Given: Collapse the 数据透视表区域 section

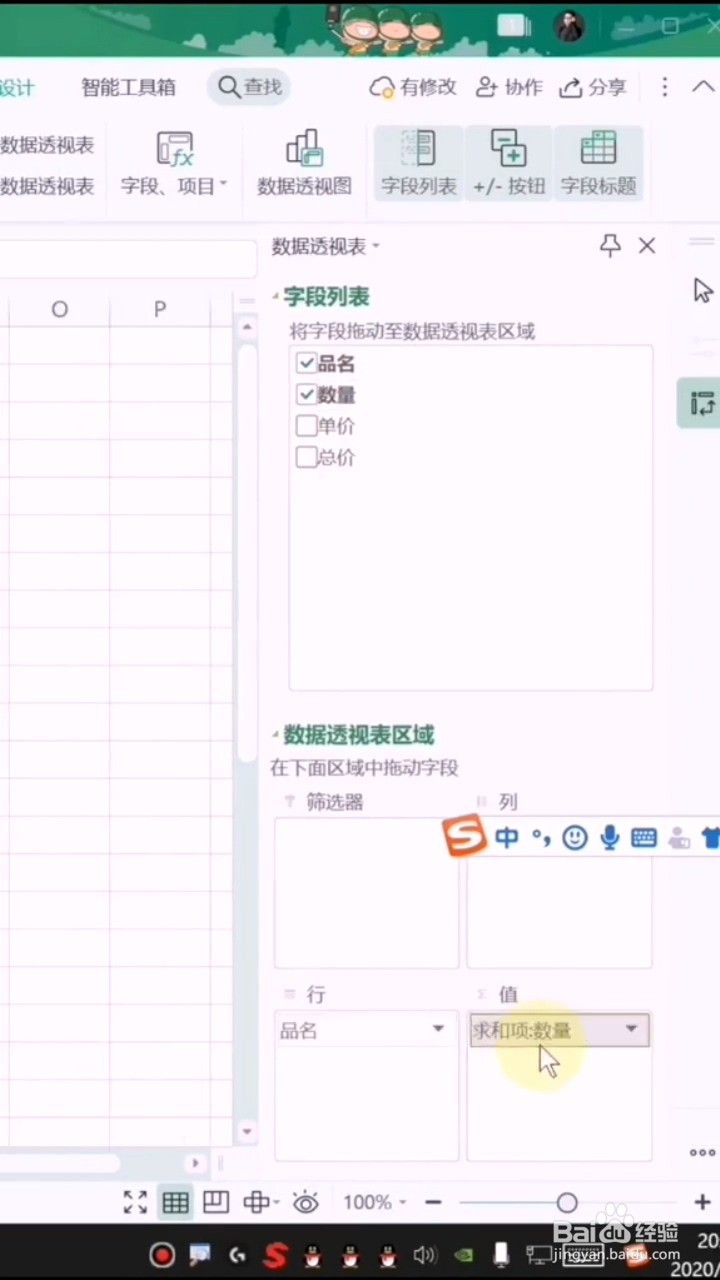Looking at the screenshot, I should click(276, 735).
